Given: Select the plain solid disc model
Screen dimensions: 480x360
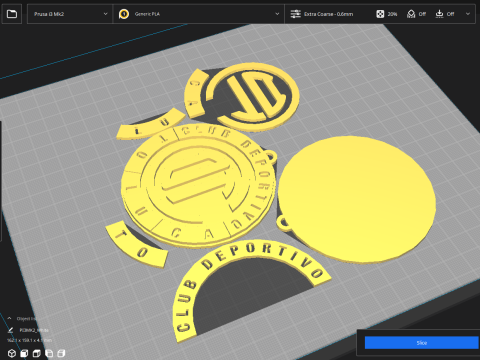Looking at the screenshot, I should point(357,199).
